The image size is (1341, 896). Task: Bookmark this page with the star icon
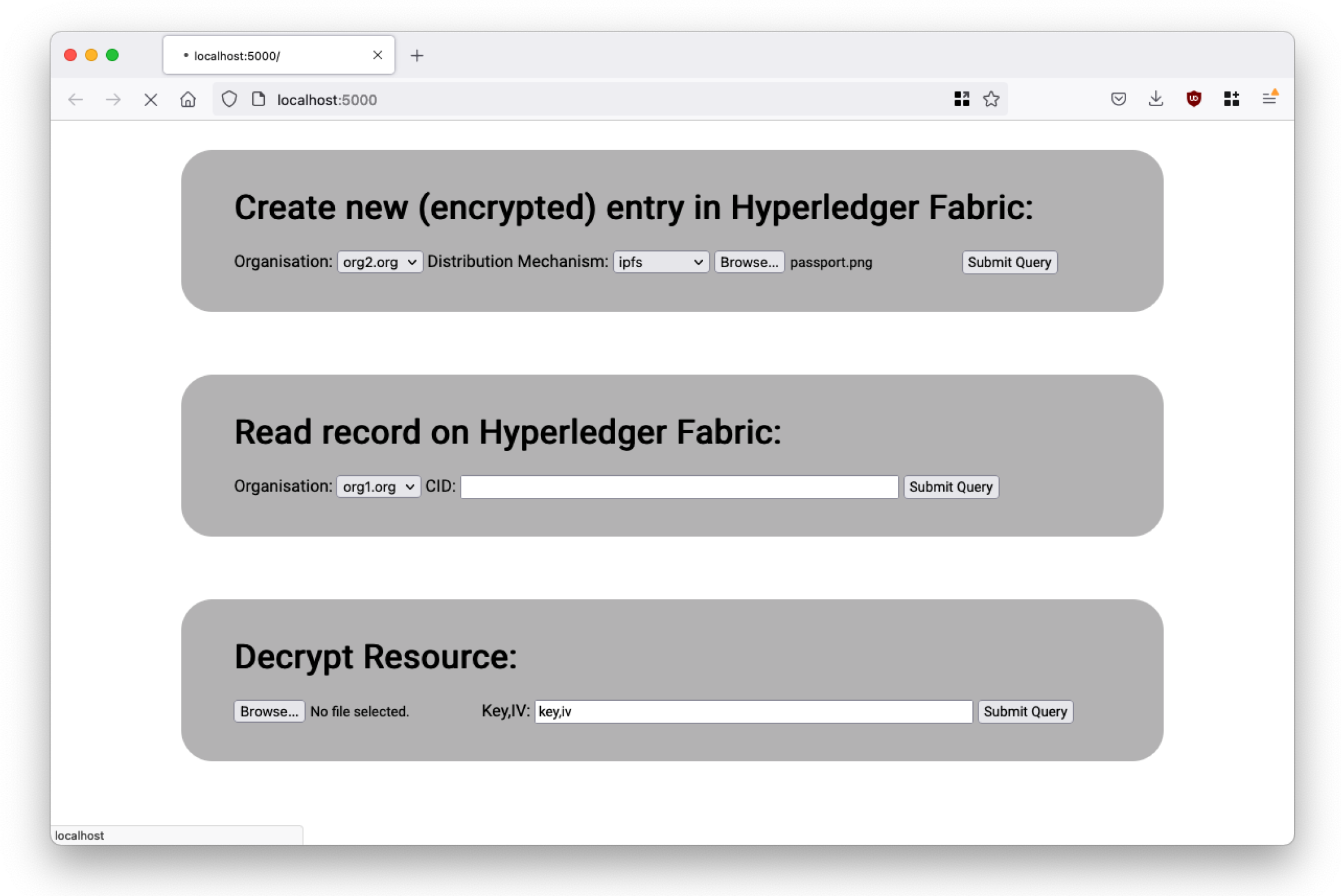991,99
